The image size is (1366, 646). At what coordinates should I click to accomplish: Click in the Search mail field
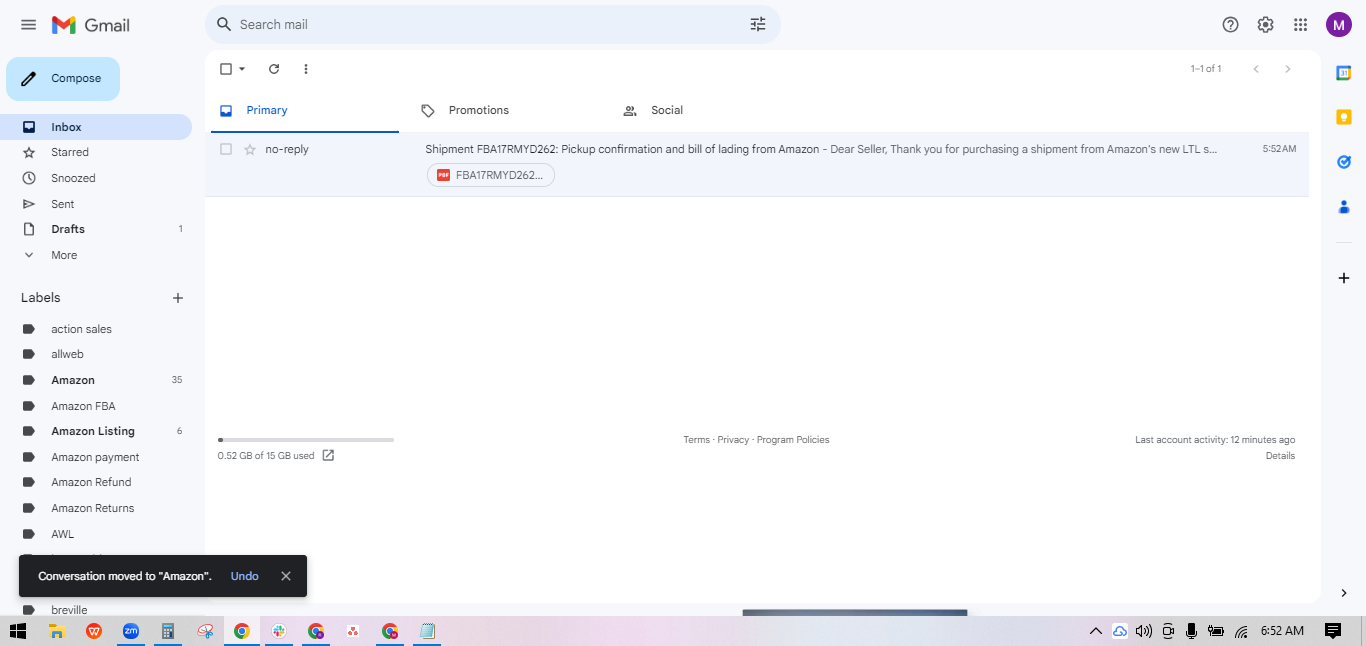click(x=490, y=24)
